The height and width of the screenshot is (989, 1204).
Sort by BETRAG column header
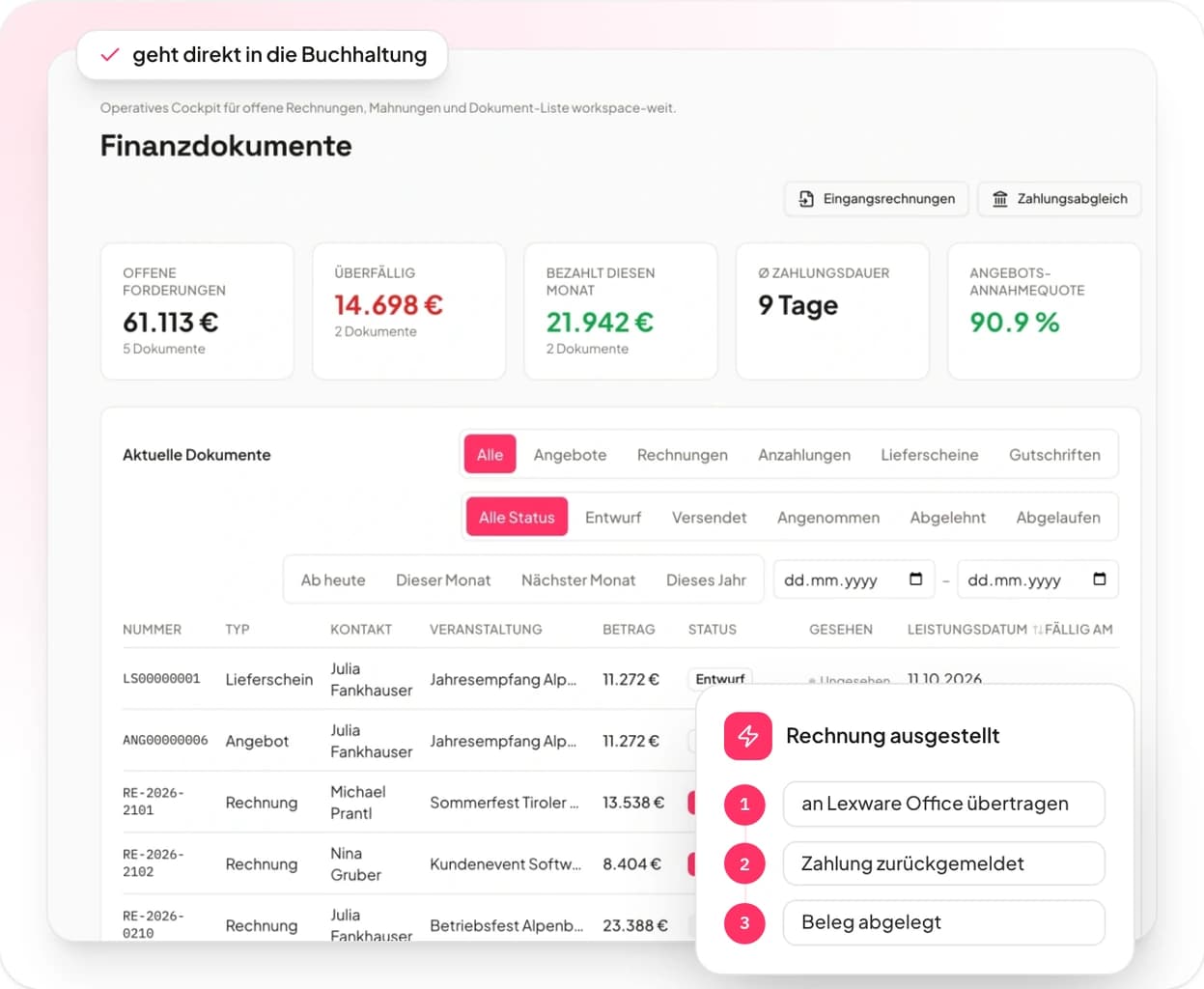629,630
